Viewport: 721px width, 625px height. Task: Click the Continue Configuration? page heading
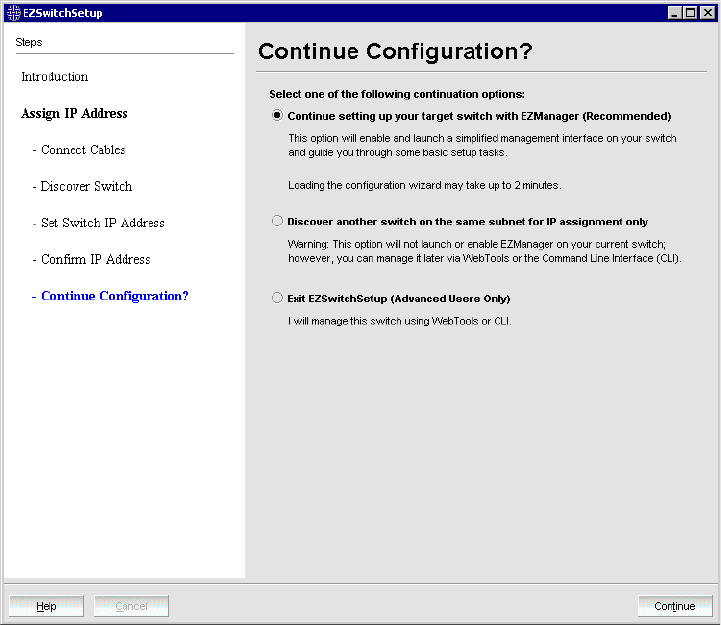[395, 51]
